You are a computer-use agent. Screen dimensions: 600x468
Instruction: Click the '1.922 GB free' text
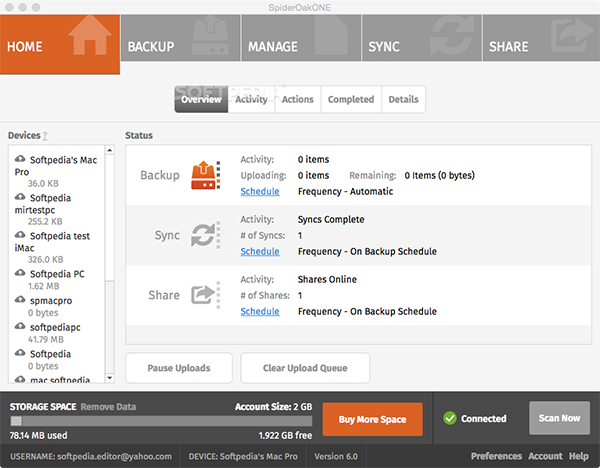(x=285, y=435)
